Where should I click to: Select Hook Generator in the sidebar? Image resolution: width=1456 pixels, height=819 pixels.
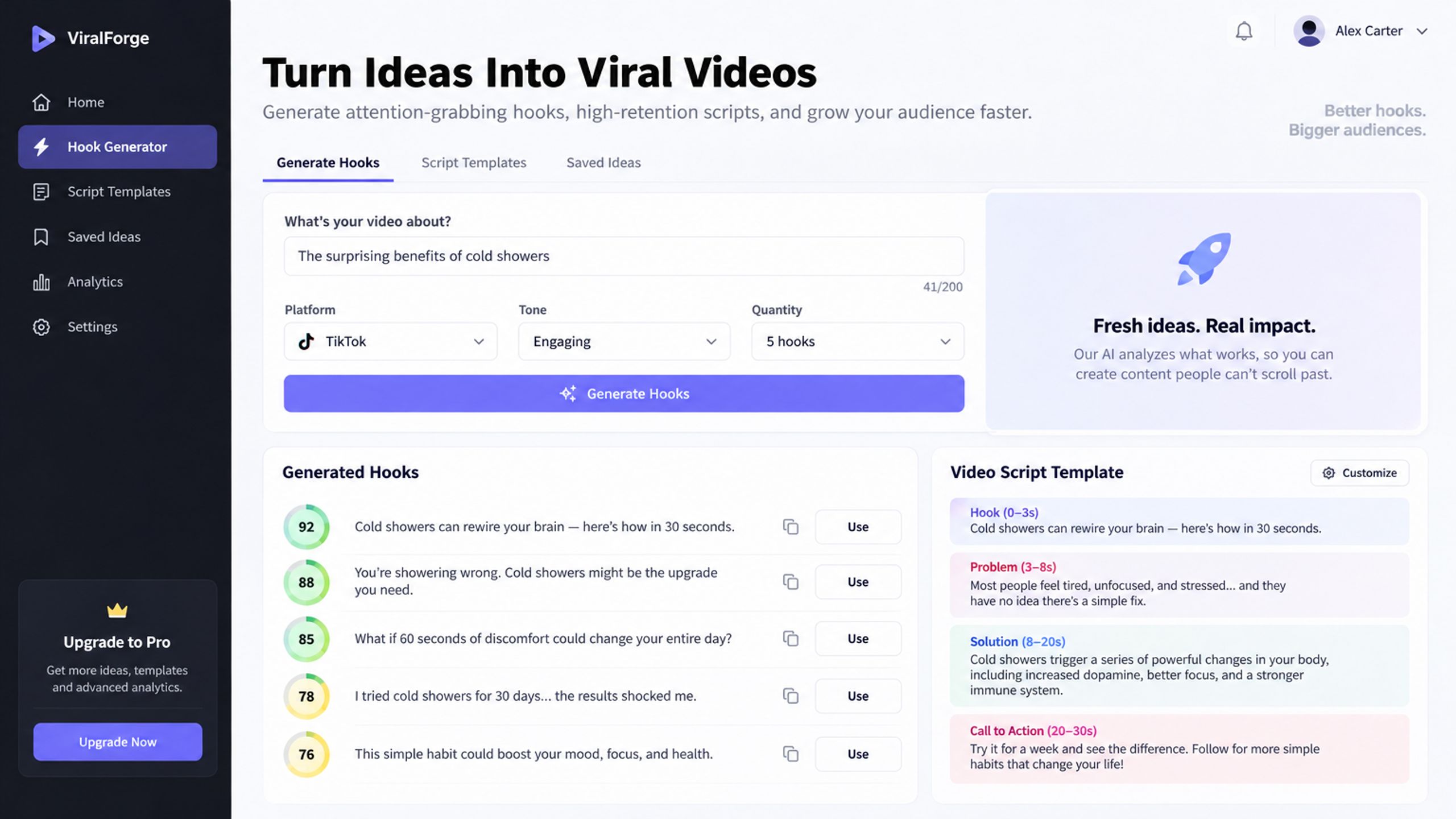pos(118,147)
